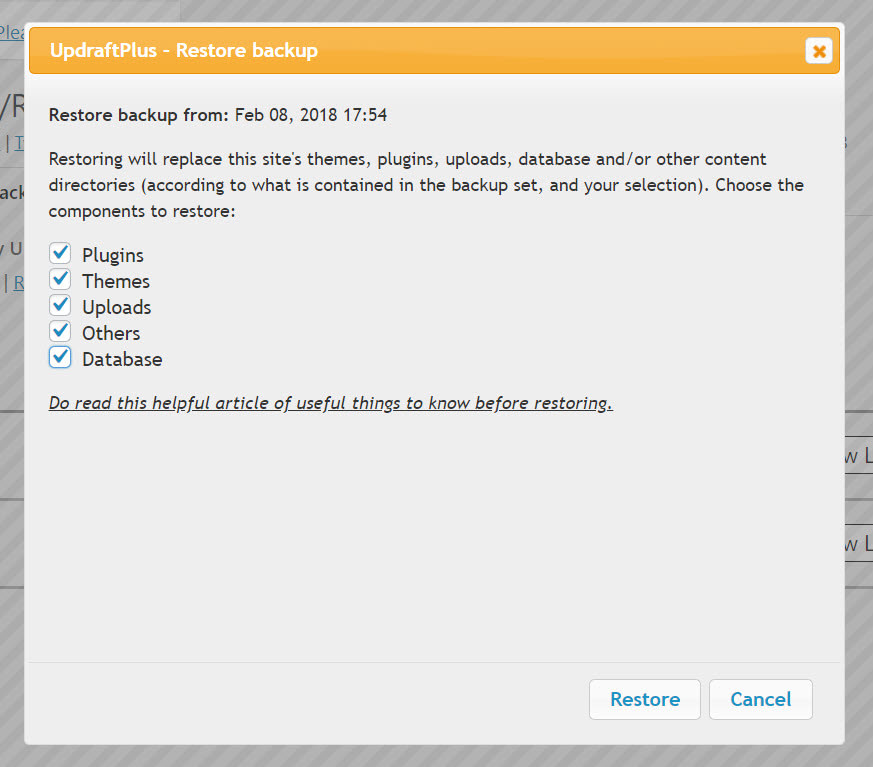Select the Plugins label text
Viewport: 873px width, 767px height.
(x=112, y=255)
